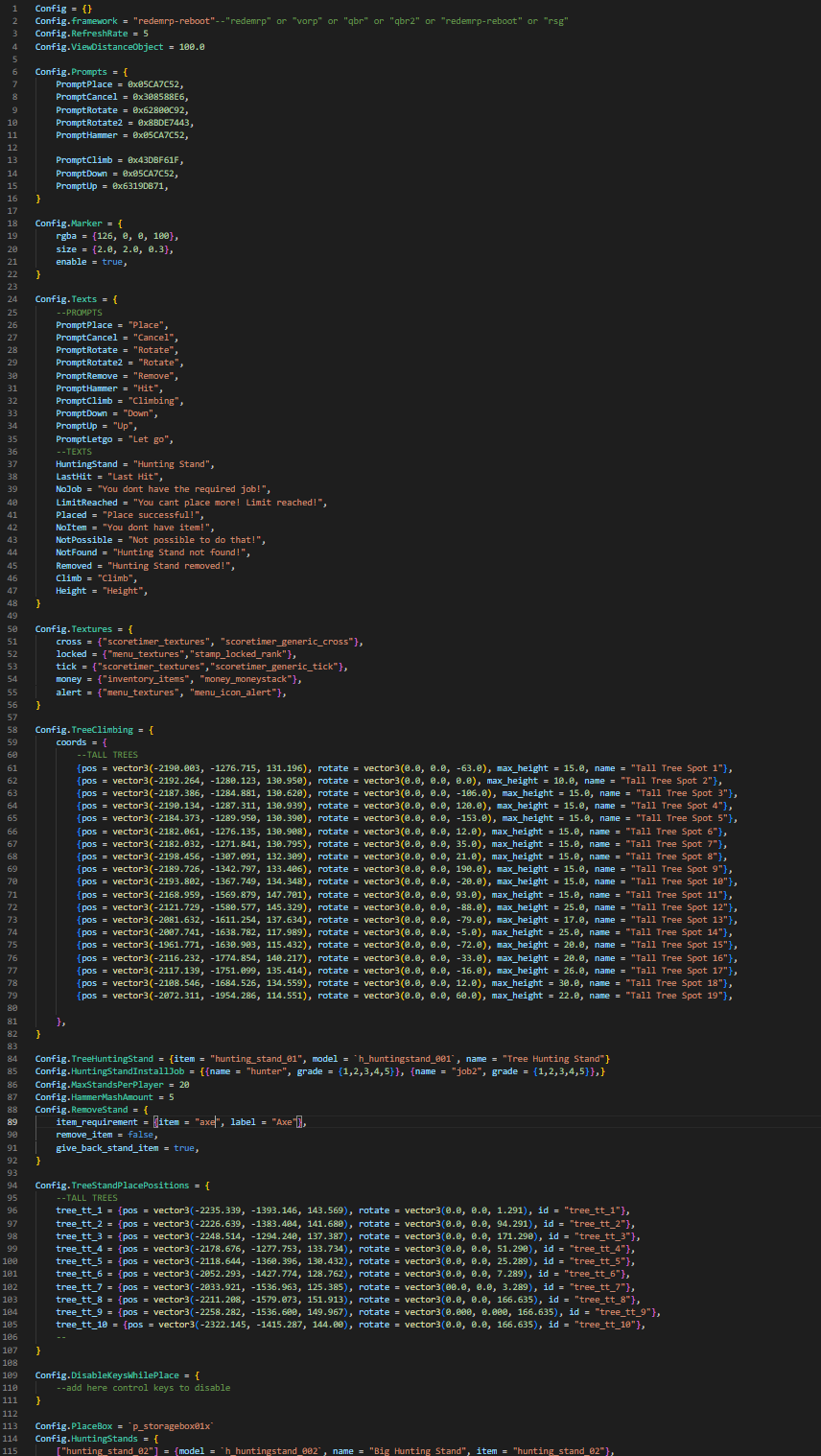Screen dimensions: 821x1456
Task: Click the Config.framework string value
Action: 175,20
